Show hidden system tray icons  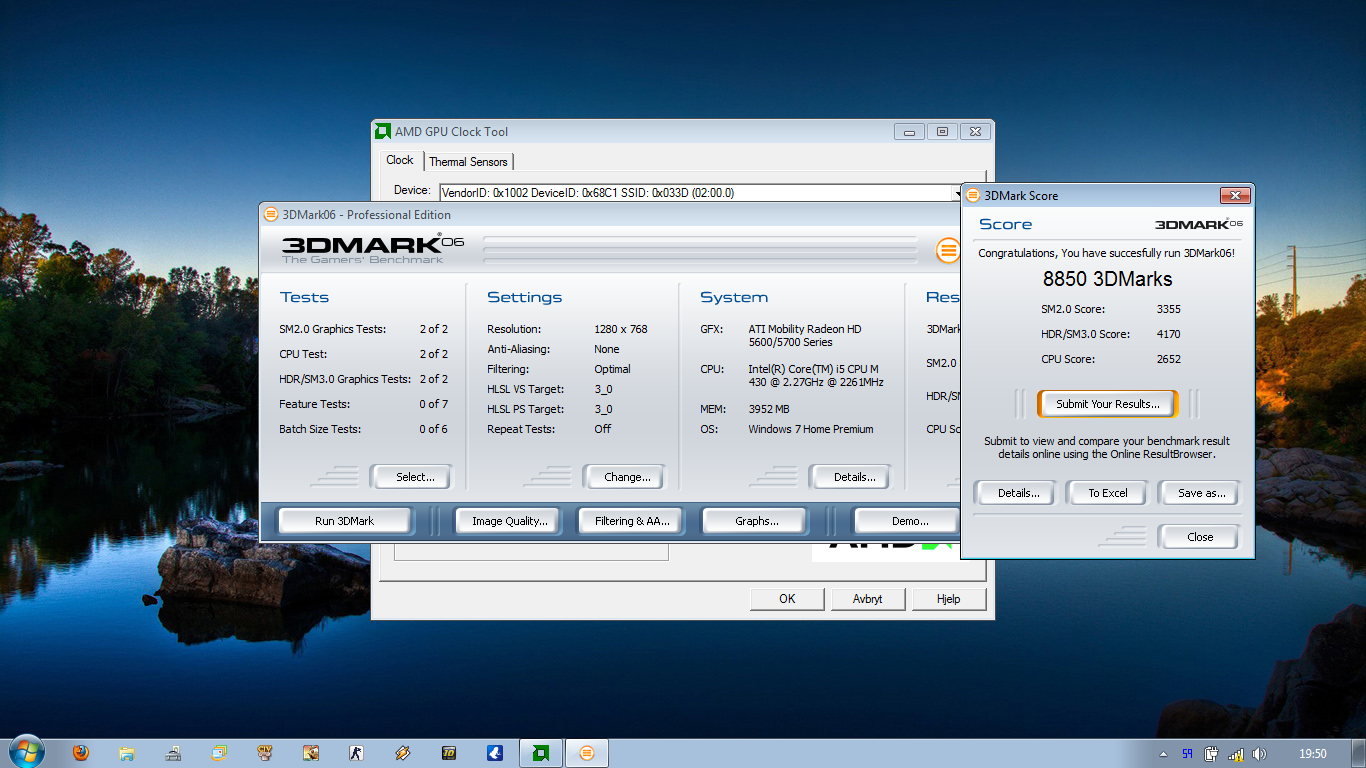click(1163, 754)
